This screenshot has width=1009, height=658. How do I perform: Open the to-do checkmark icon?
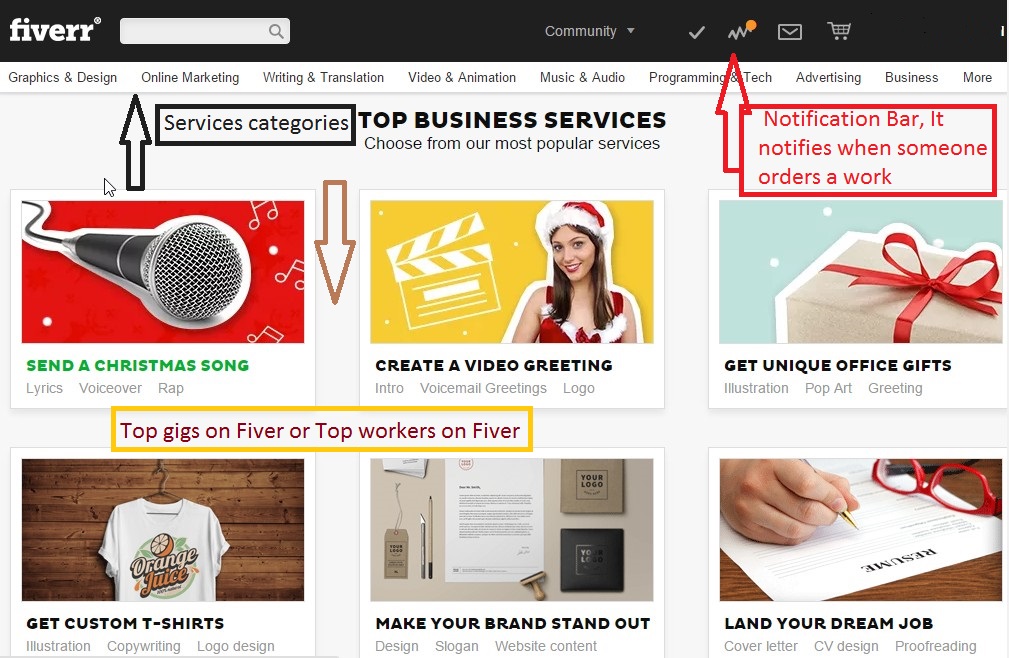696,32
